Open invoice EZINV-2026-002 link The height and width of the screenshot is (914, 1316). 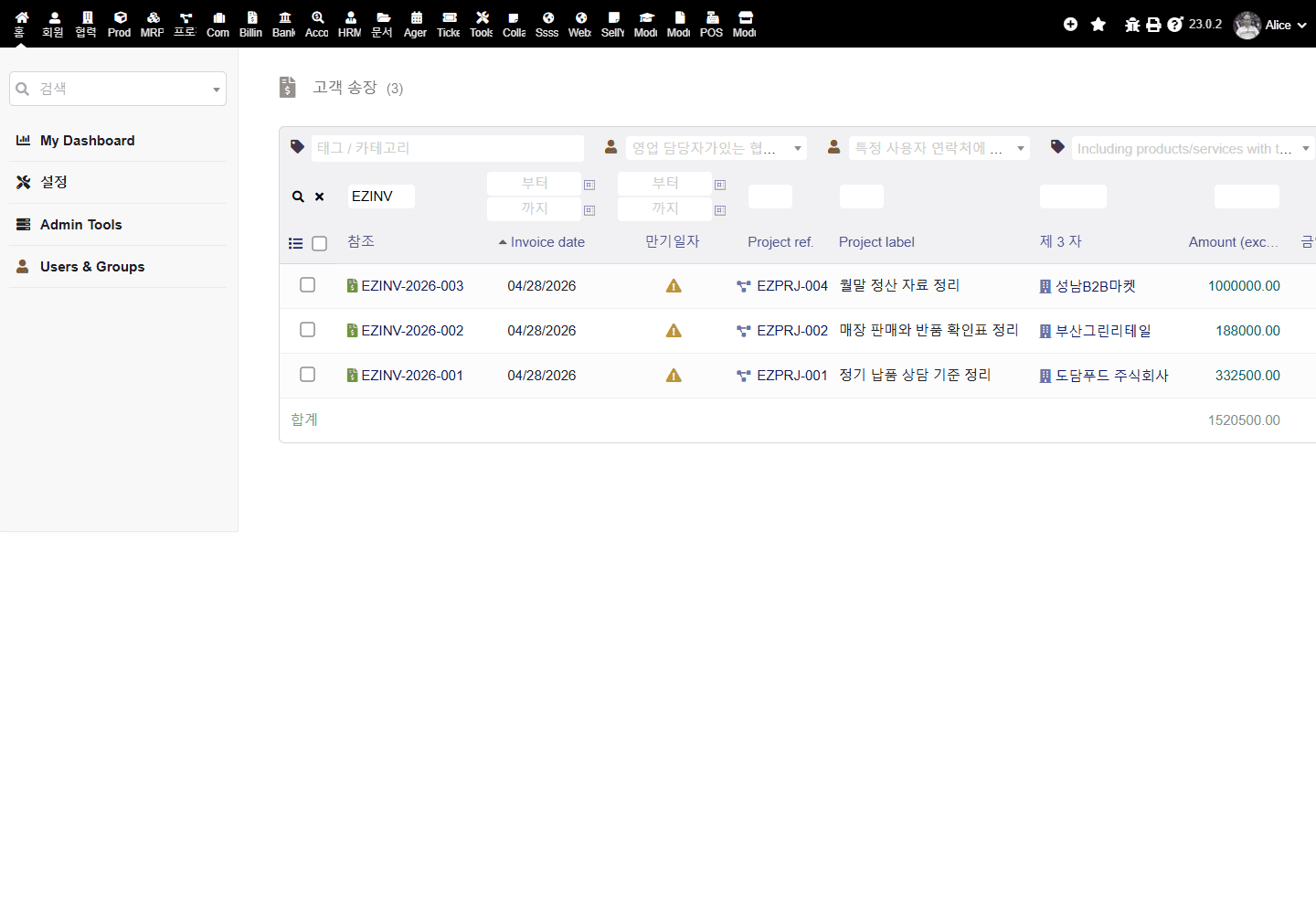(412, 331)
